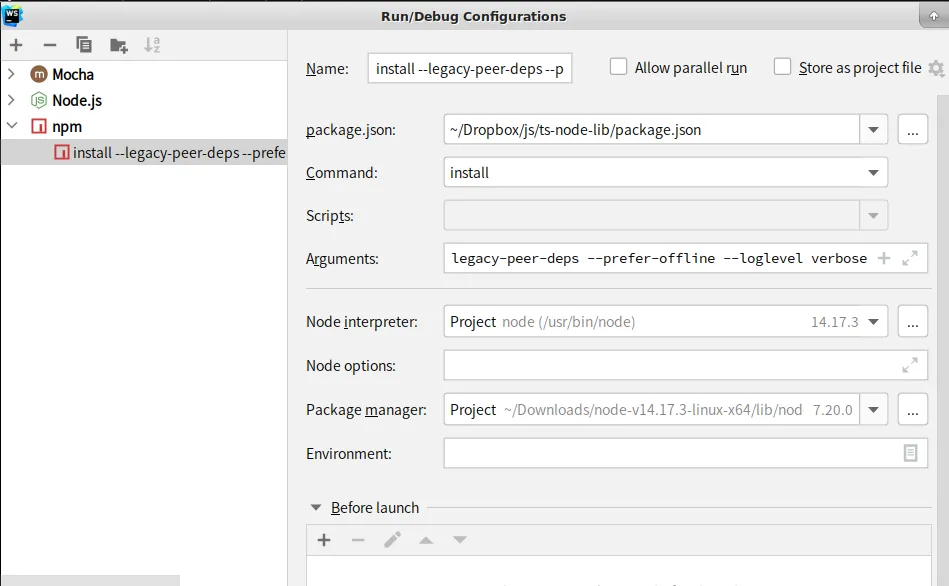Image resolution: width=949 pixels, height=586 pixels.
Task: Click the Store as project file gear icon
Action: click(x=936, y=68)
